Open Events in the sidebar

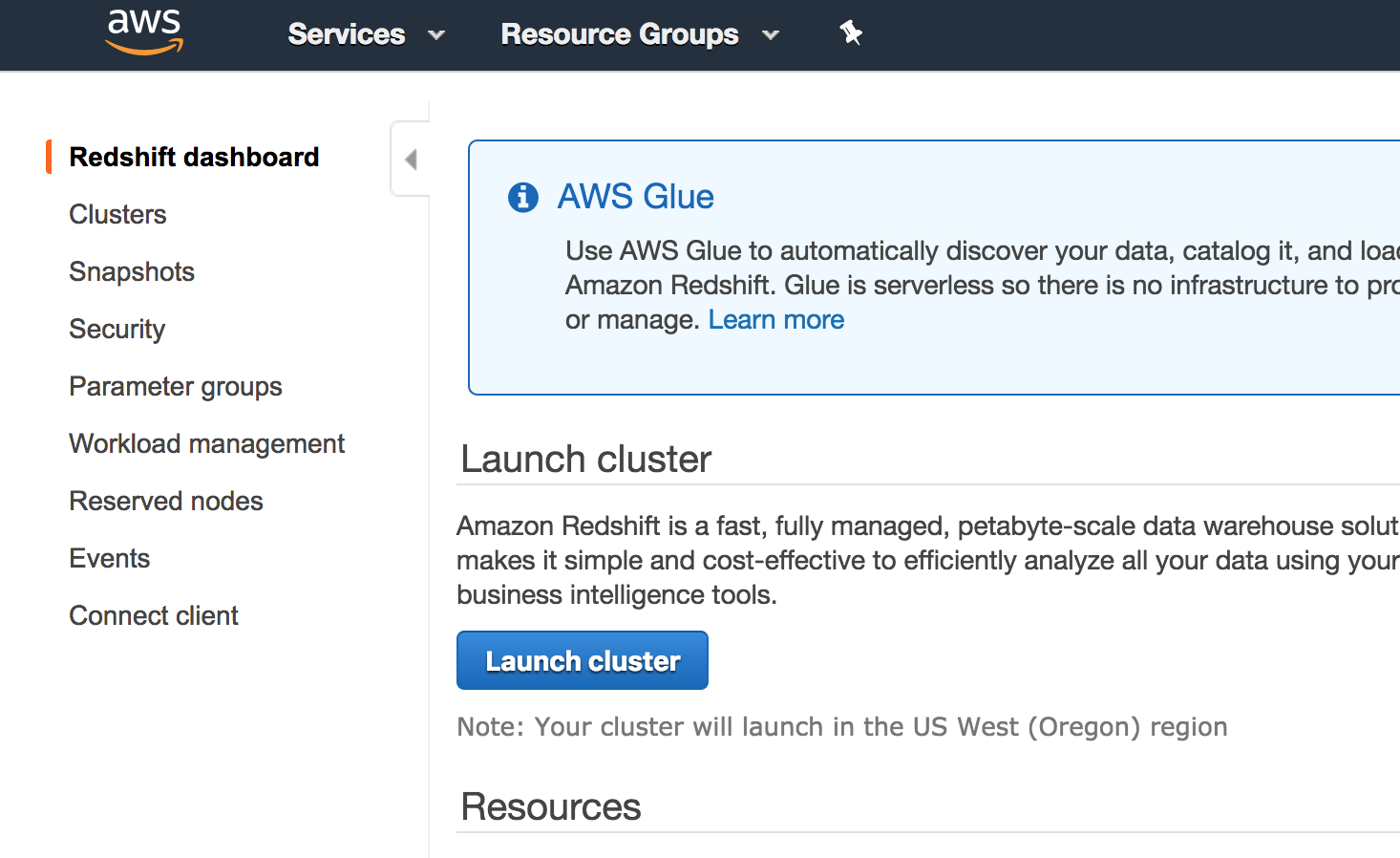(x=109, y=558)
